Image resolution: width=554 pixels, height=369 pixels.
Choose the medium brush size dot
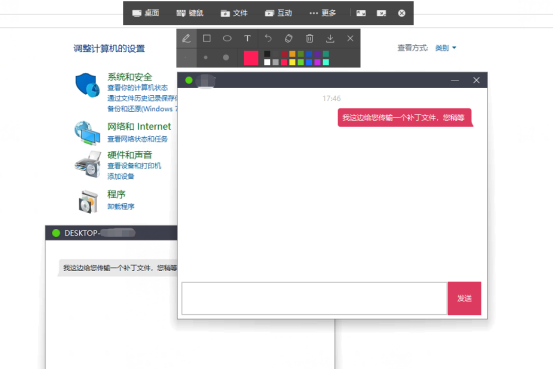(x=206, y=58)
